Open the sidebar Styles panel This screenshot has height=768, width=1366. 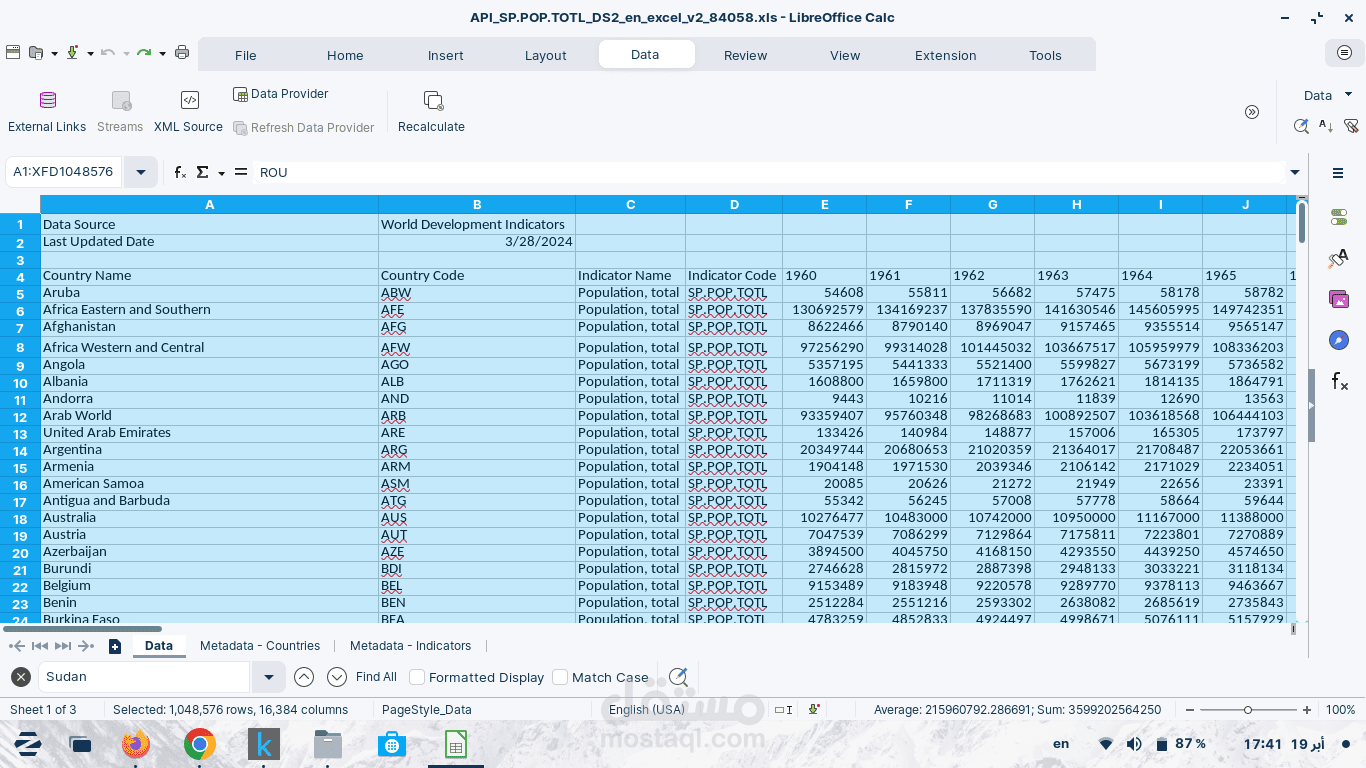pos(1339,258)
